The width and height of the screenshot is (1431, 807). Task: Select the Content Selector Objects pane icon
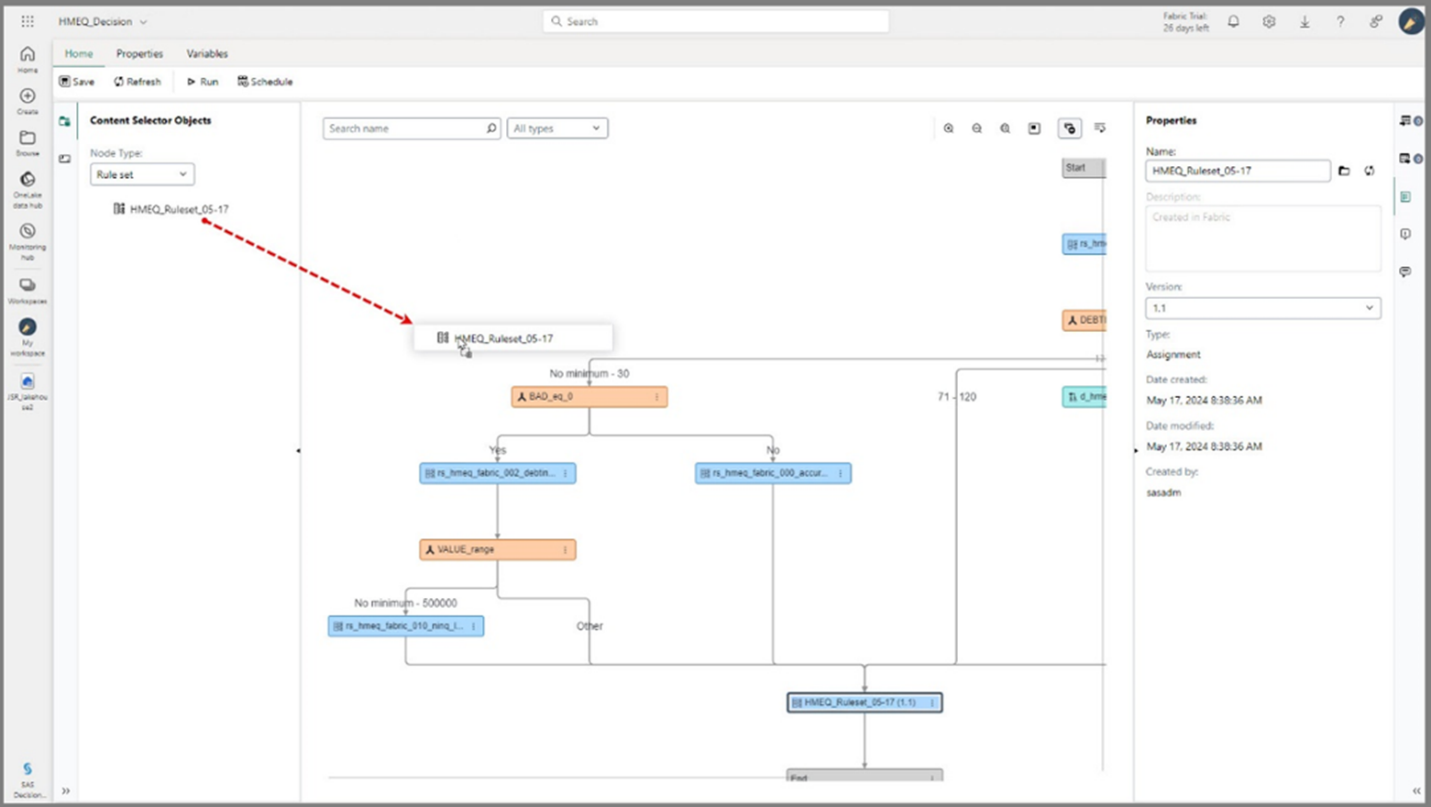(x=64, y=121)
